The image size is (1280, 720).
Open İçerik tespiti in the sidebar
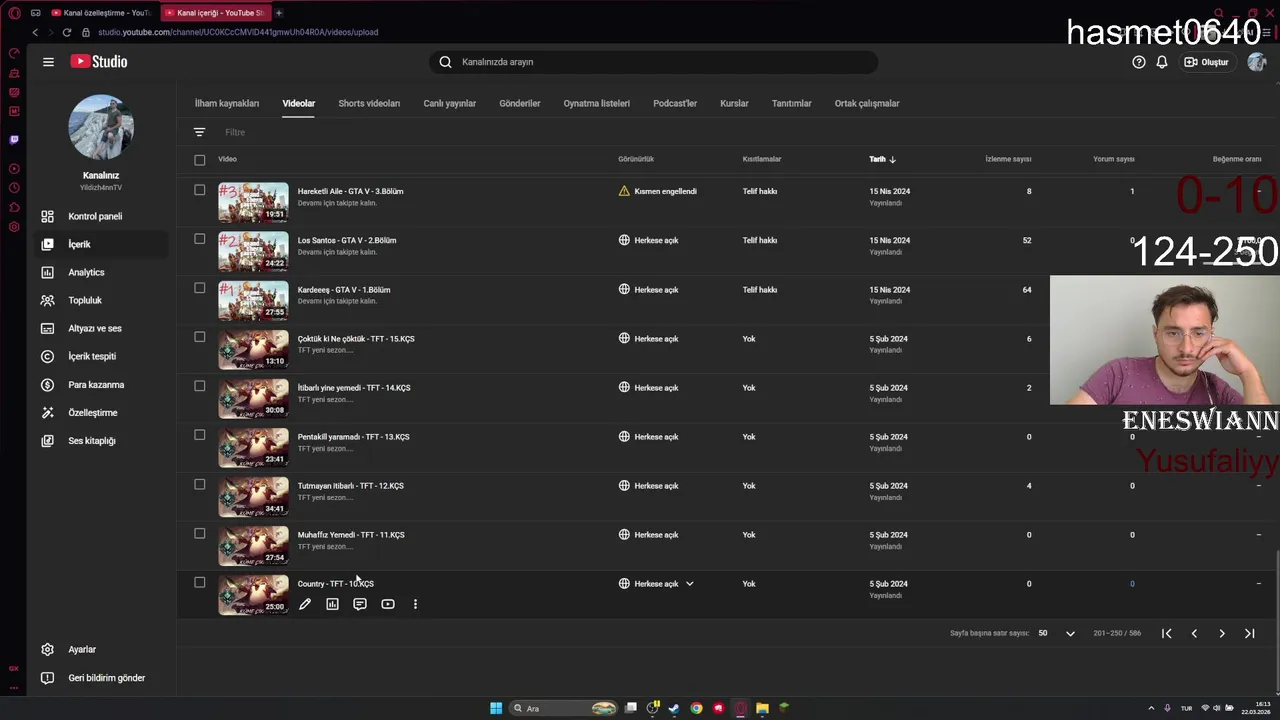click(x=98, y=356)
